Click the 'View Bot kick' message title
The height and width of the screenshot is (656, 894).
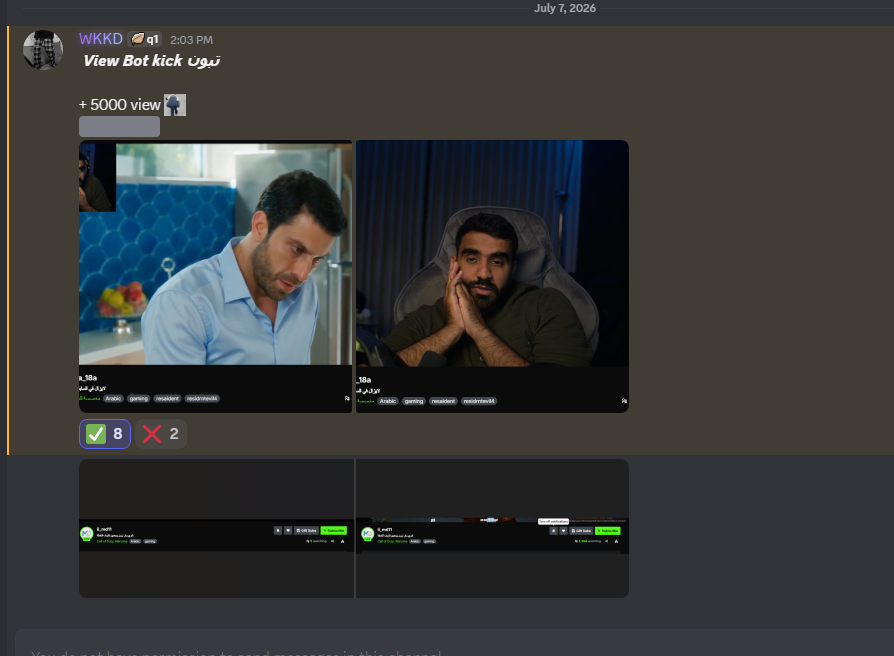[152, 60]
